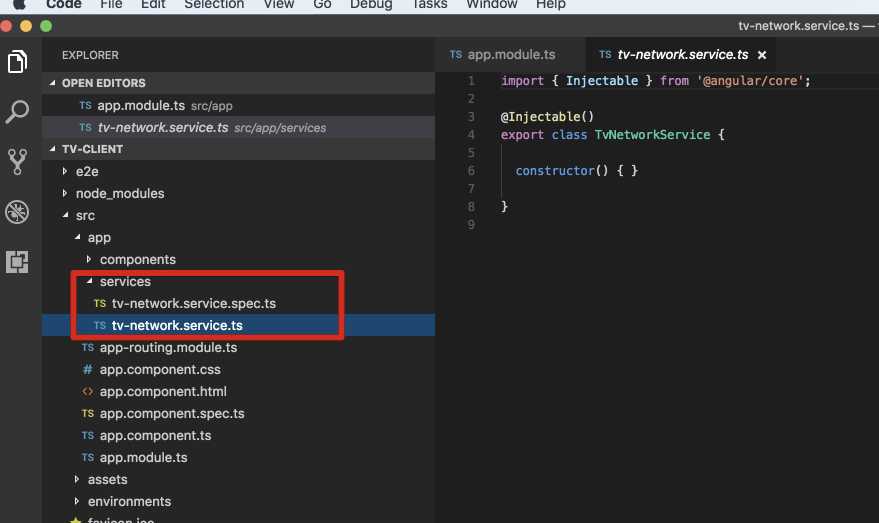Click TS icon beside app.component.ts in tree

[x=87, y=436]
